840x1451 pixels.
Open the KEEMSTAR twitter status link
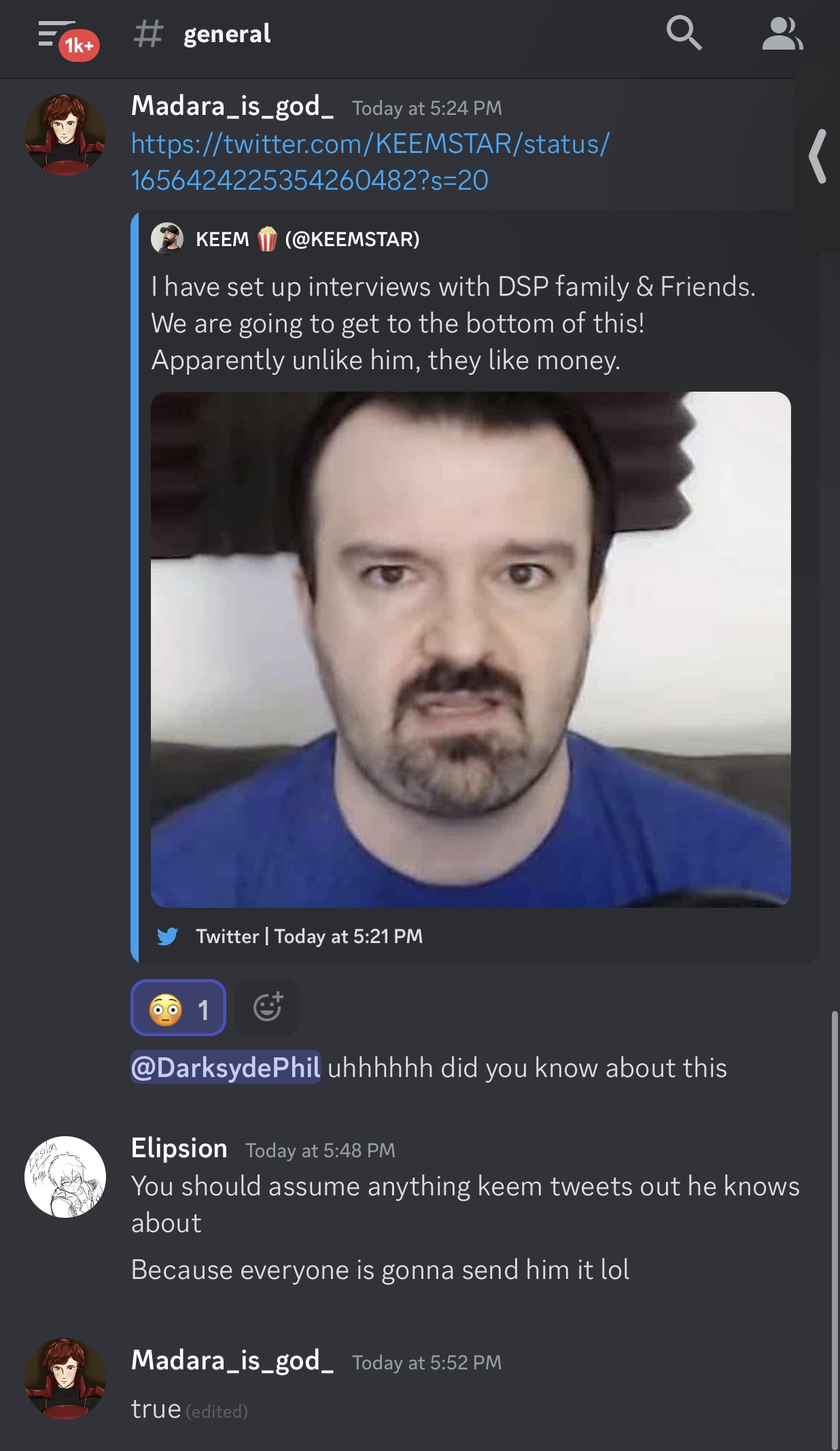coord(370,162)
